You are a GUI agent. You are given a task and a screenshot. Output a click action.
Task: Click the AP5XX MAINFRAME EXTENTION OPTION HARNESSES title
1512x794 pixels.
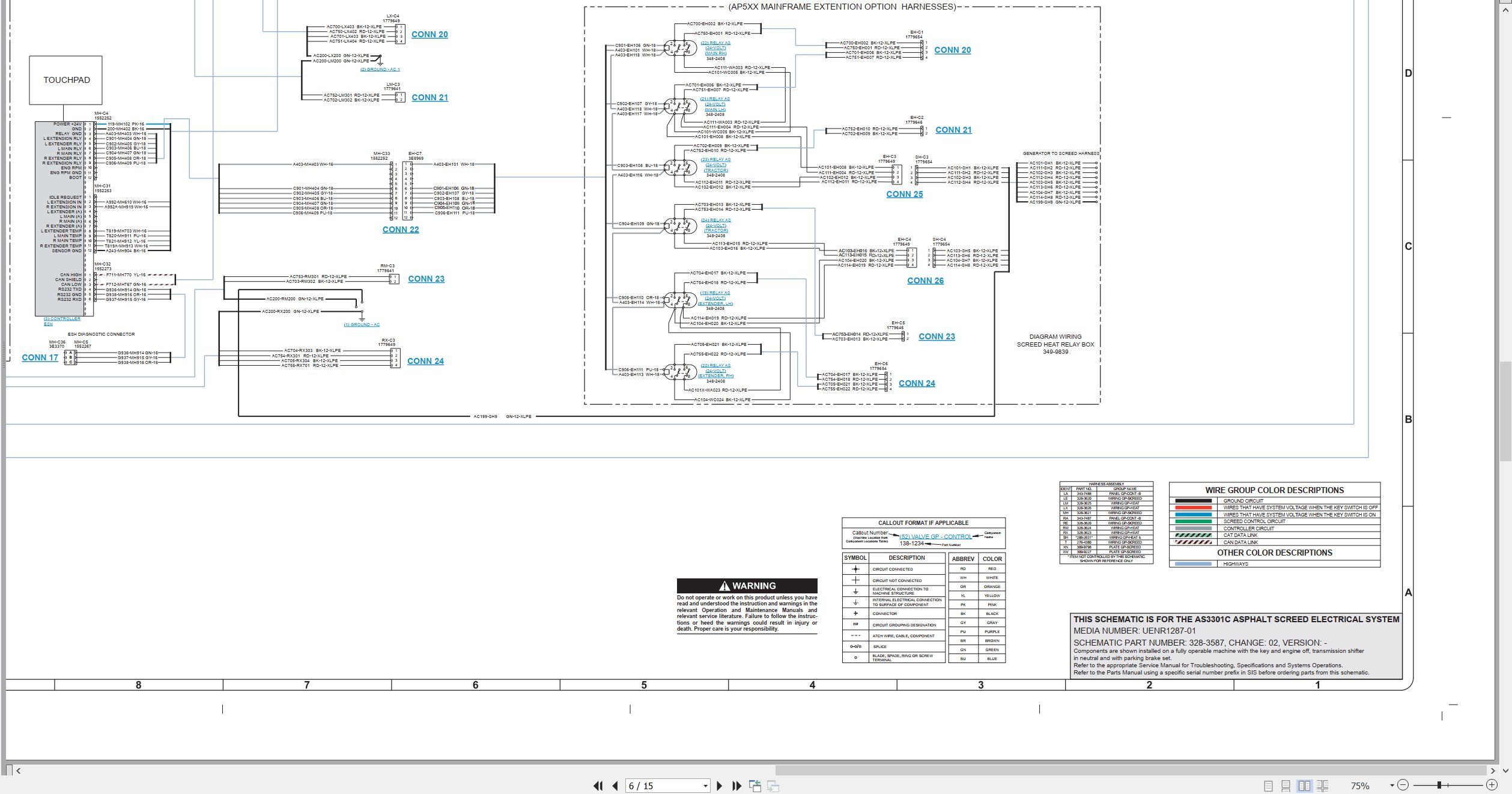842,7
